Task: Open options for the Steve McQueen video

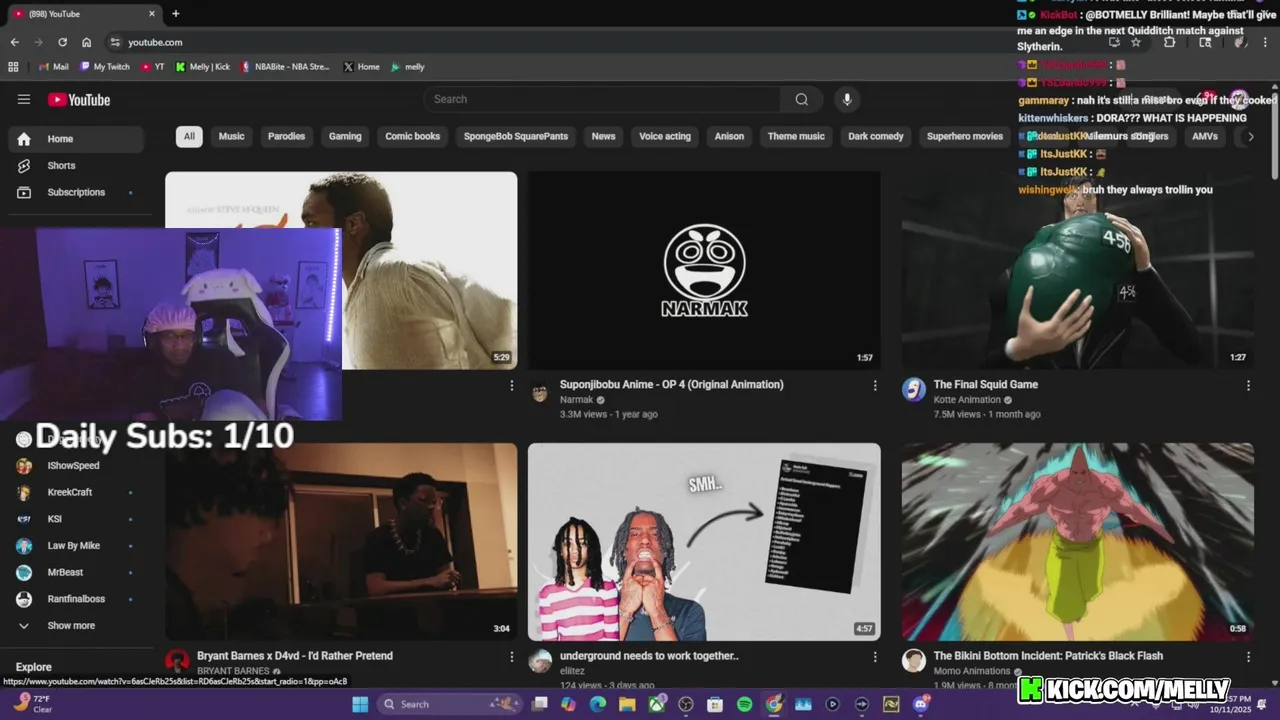Action: coord(512,385)
